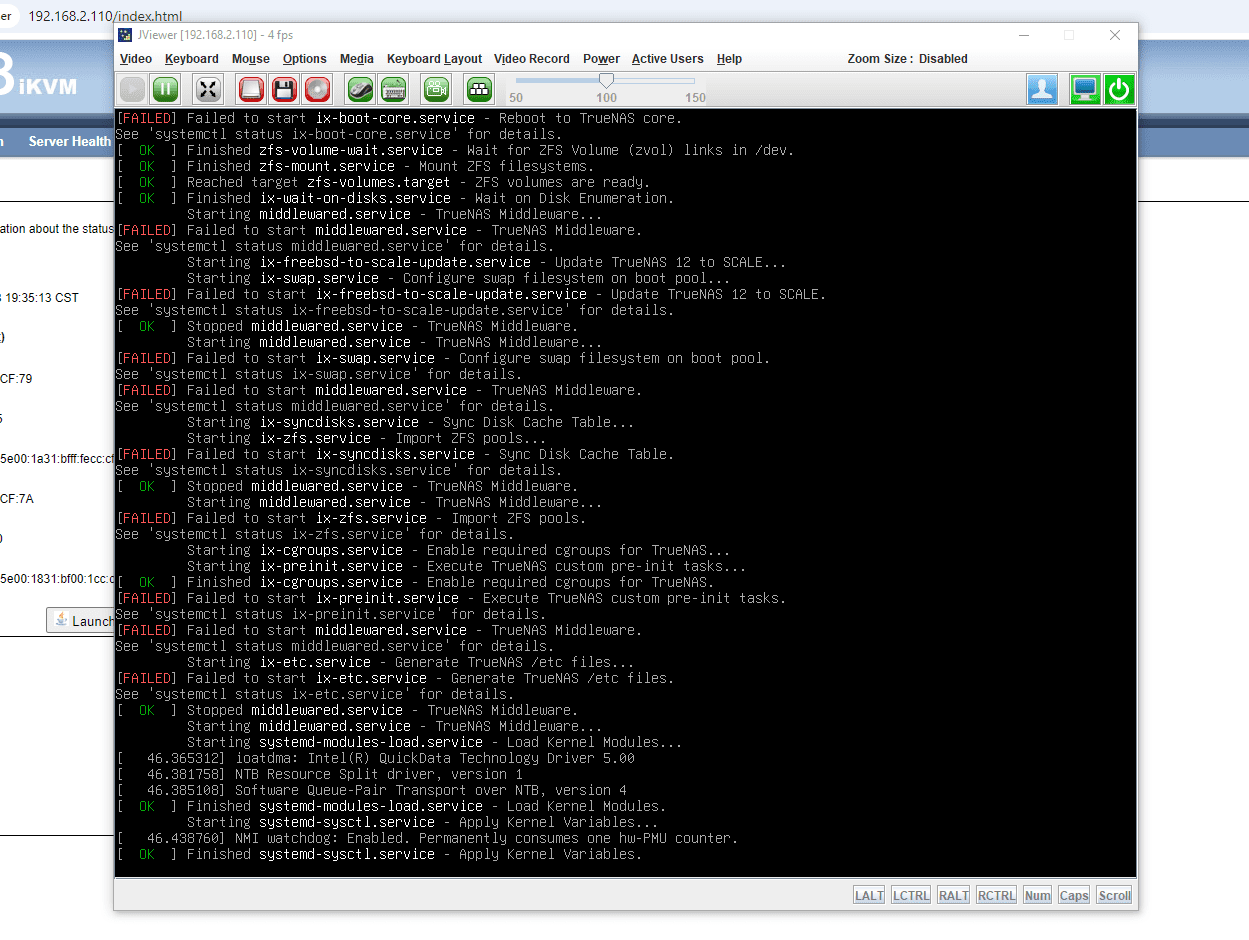Click the zoom slider handle at 100

pyautogui.click(x=606, y=80)
